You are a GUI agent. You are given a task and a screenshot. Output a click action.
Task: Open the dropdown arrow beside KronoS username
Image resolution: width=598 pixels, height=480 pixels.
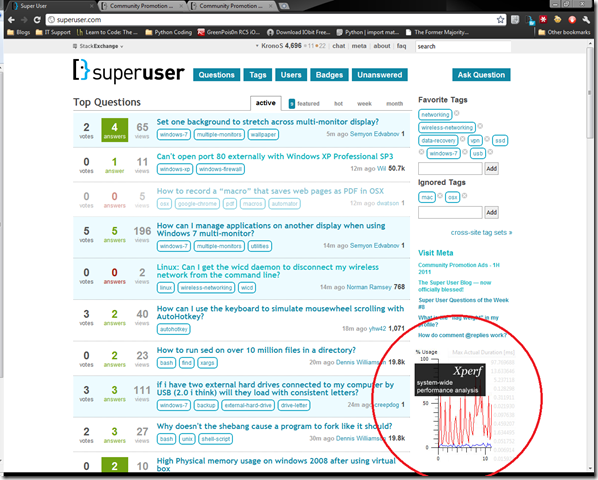(x=257, y=46)
